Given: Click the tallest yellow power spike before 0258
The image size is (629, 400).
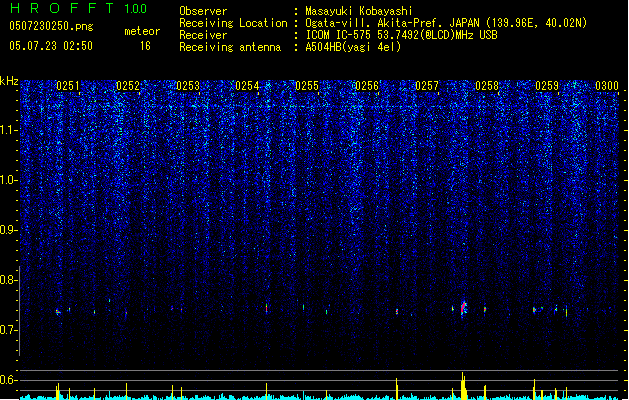Looking at the screenshot, I should [x=463, y=386].
